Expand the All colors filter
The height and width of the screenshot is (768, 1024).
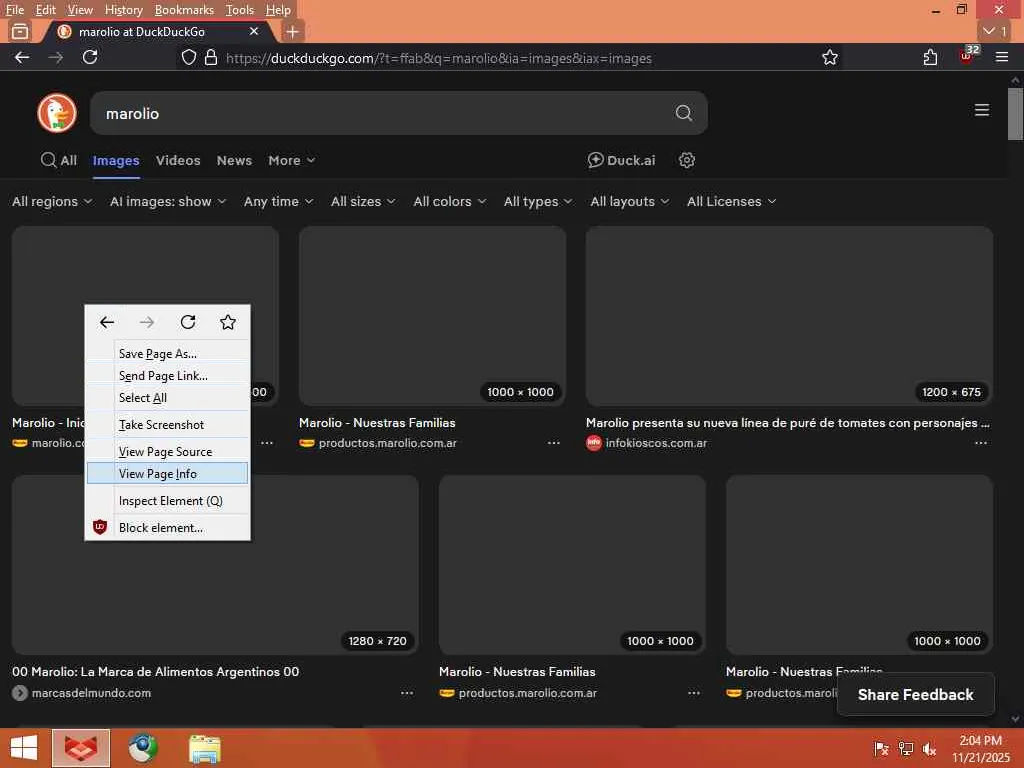point(449,201)
